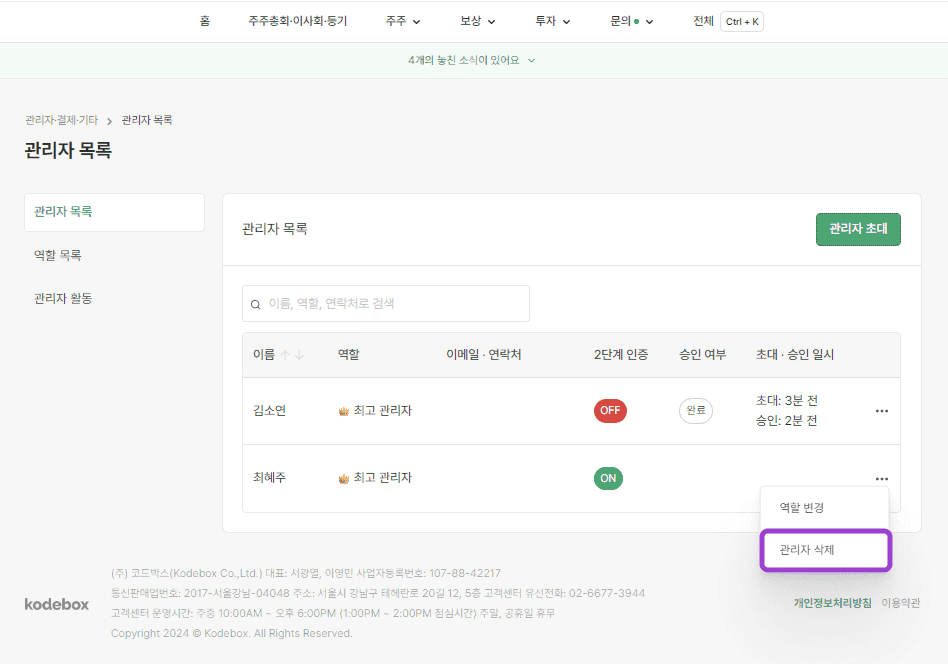Screen dimensions: 948x664
Task: Open the ⋯ menu on 최혜주's row
Action: pyautogui.click(x=881, y=478)
